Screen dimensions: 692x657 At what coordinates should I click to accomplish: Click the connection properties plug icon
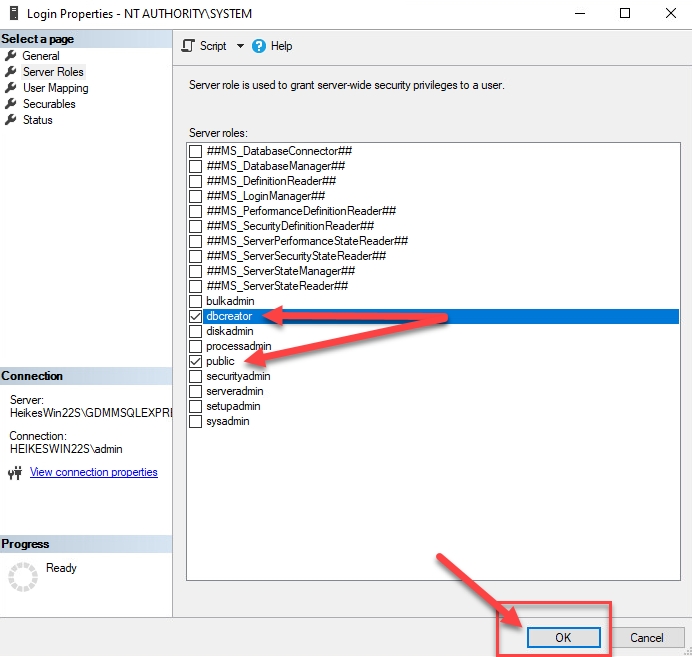(15, 473)
